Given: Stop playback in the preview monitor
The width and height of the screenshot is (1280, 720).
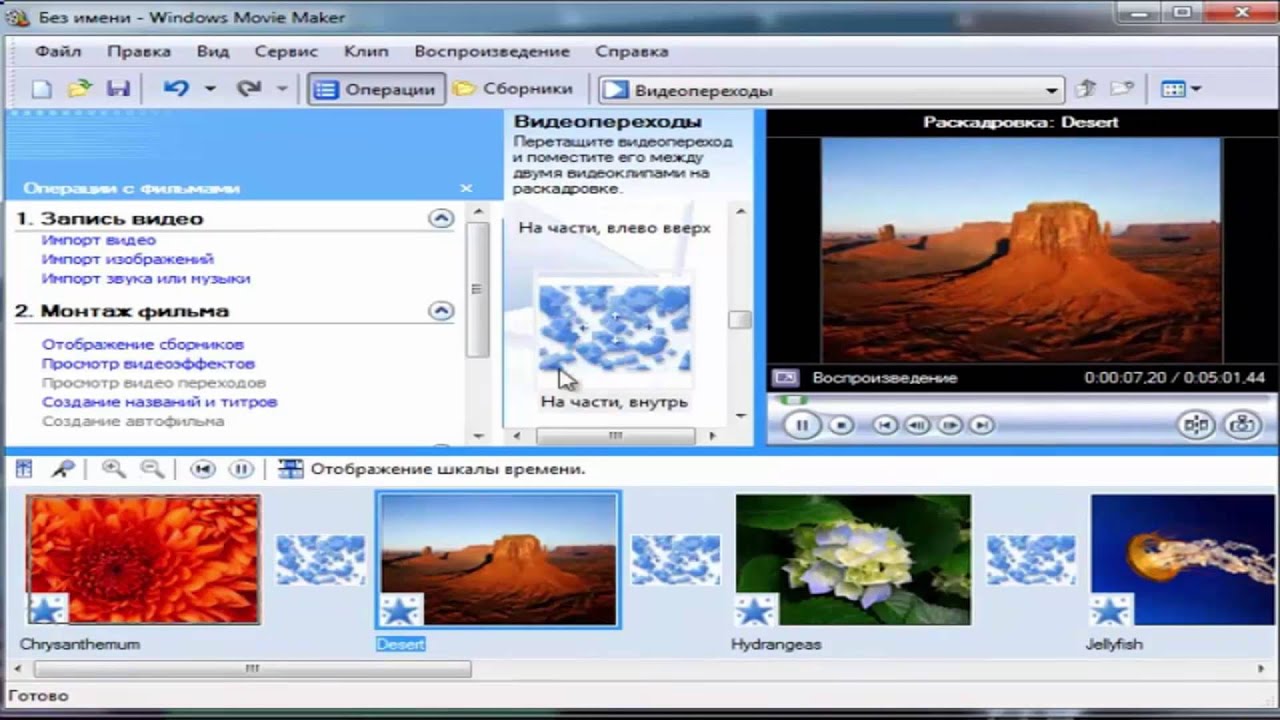Looking at the screenshot, I should point(841,425).
